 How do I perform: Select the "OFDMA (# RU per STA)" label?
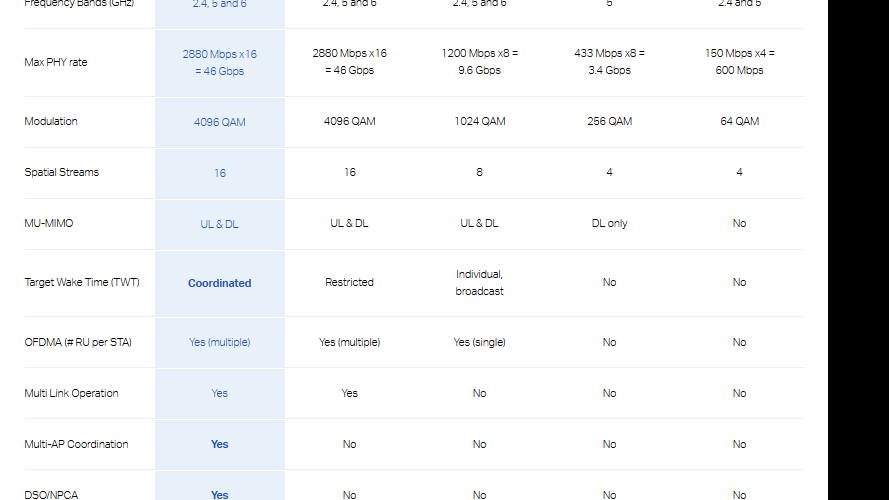[x=78, y=343]
